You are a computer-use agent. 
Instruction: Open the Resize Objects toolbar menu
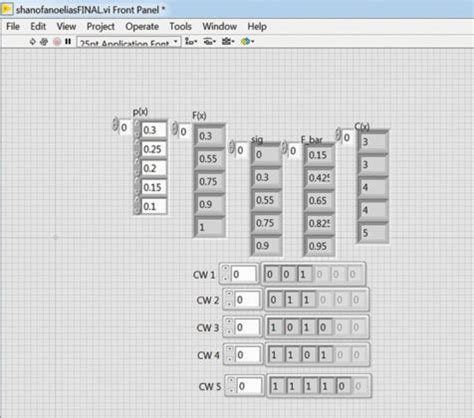228,41
